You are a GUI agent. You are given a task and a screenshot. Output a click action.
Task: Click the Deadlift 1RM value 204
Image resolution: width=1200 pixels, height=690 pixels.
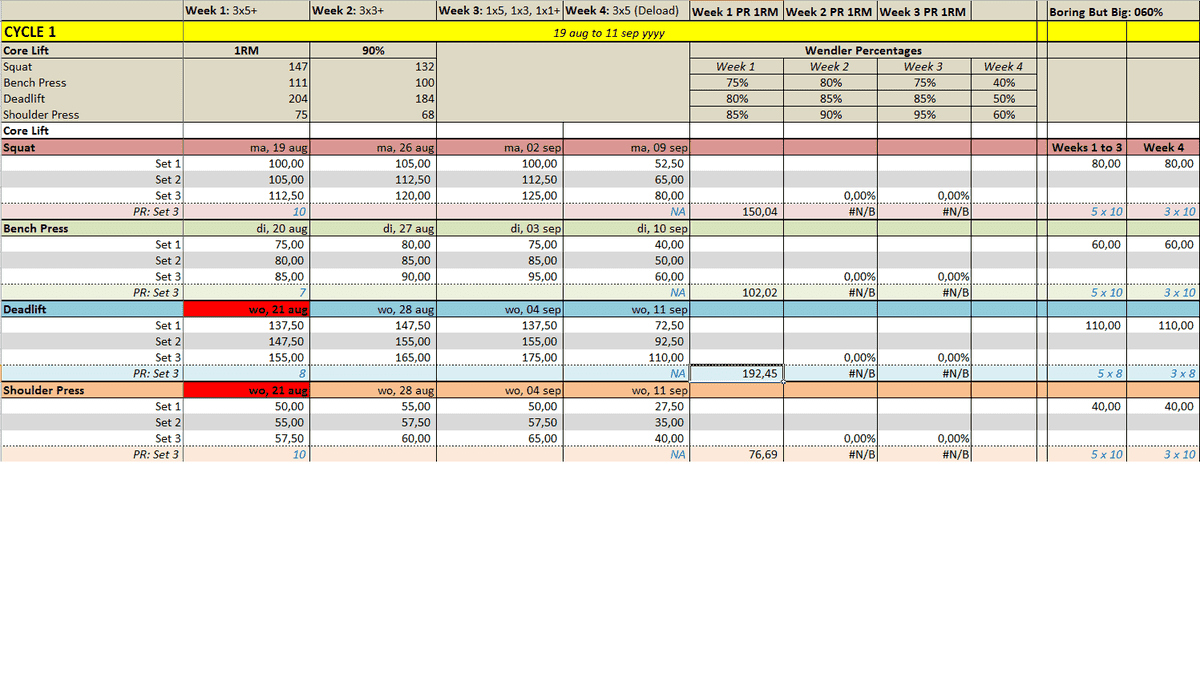pyautogui.click(x=246, y=99)
